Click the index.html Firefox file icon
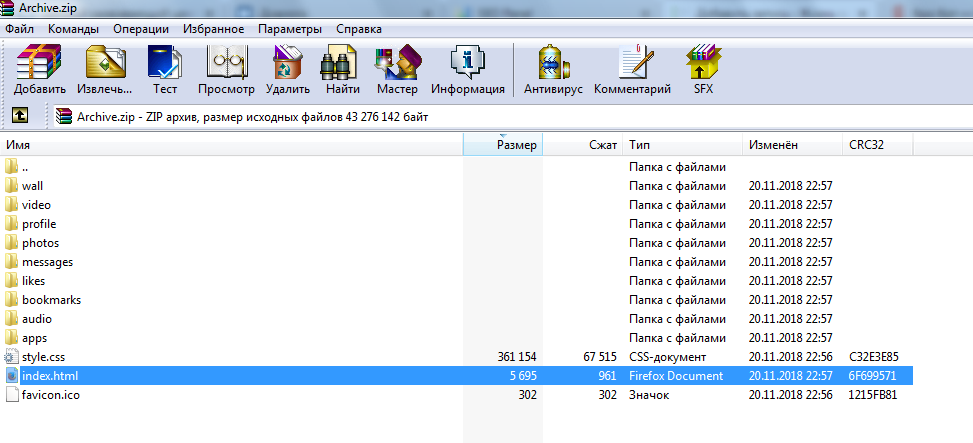 (11, 376)
